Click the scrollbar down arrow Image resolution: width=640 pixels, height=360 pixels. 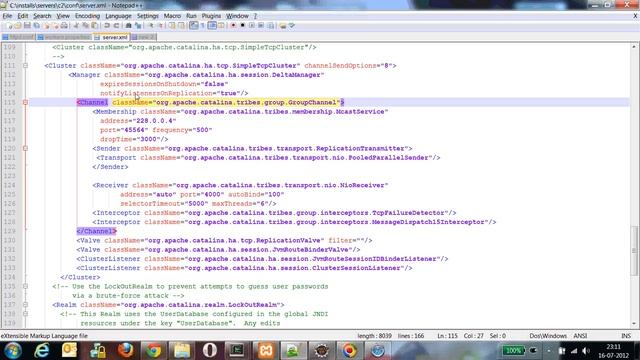(634, 324)
